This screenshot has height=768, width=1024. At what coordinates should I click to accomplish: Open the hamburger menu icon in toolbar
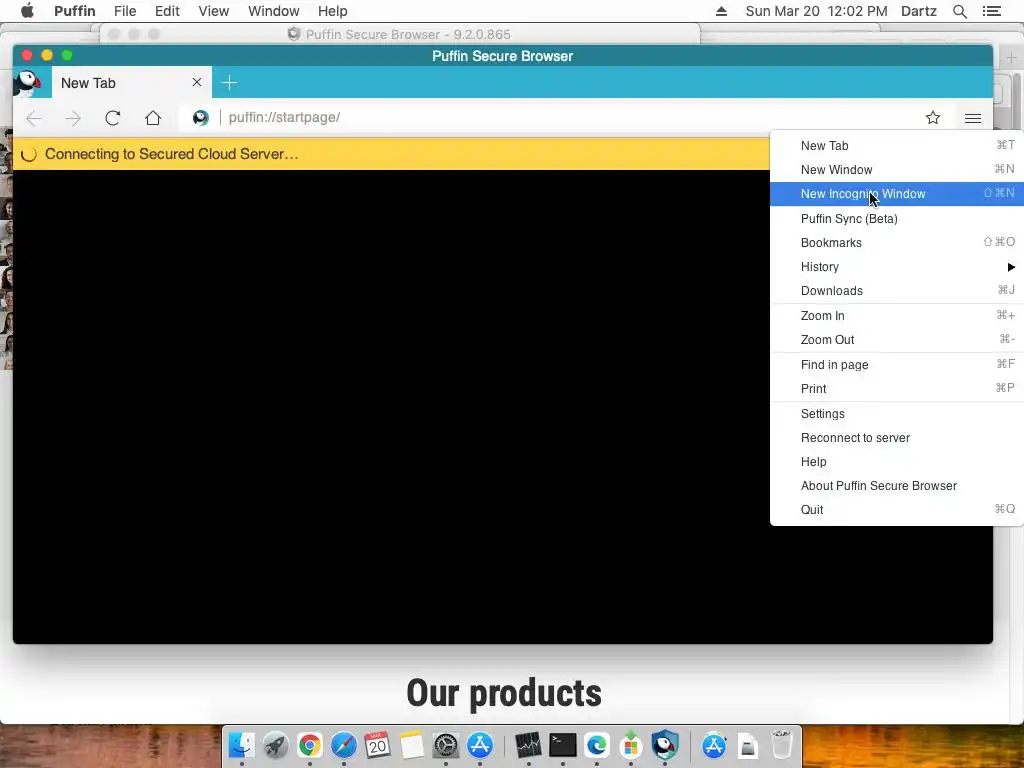pyautogui.click(x=972, y=118)
